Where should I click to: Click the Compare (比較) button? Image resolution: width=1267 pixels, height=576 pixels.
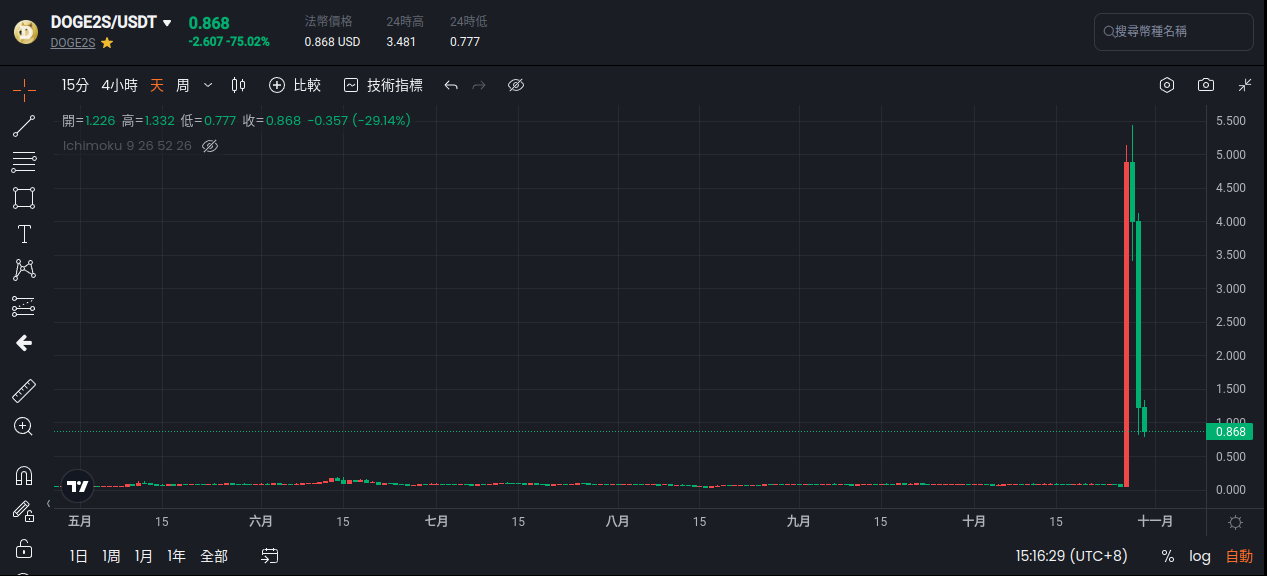295,85
